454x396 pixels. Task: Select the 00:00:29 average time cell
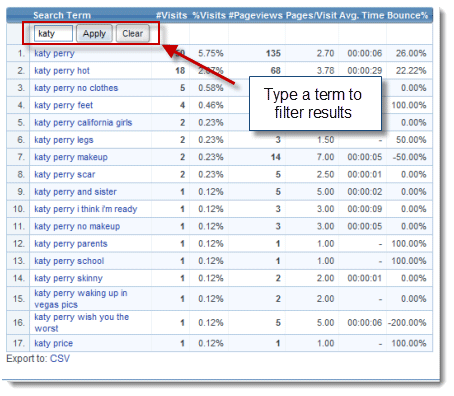click(x=365, y=71)
